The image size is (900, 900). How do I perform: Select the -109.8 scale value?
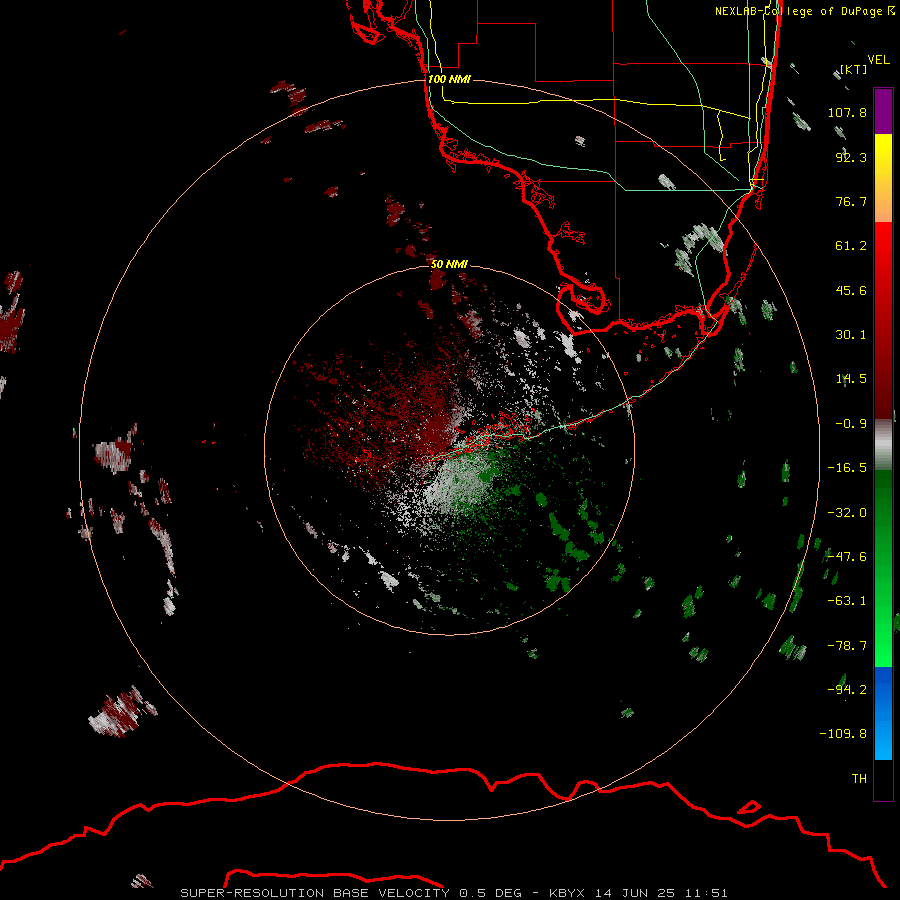pos(843,734)
